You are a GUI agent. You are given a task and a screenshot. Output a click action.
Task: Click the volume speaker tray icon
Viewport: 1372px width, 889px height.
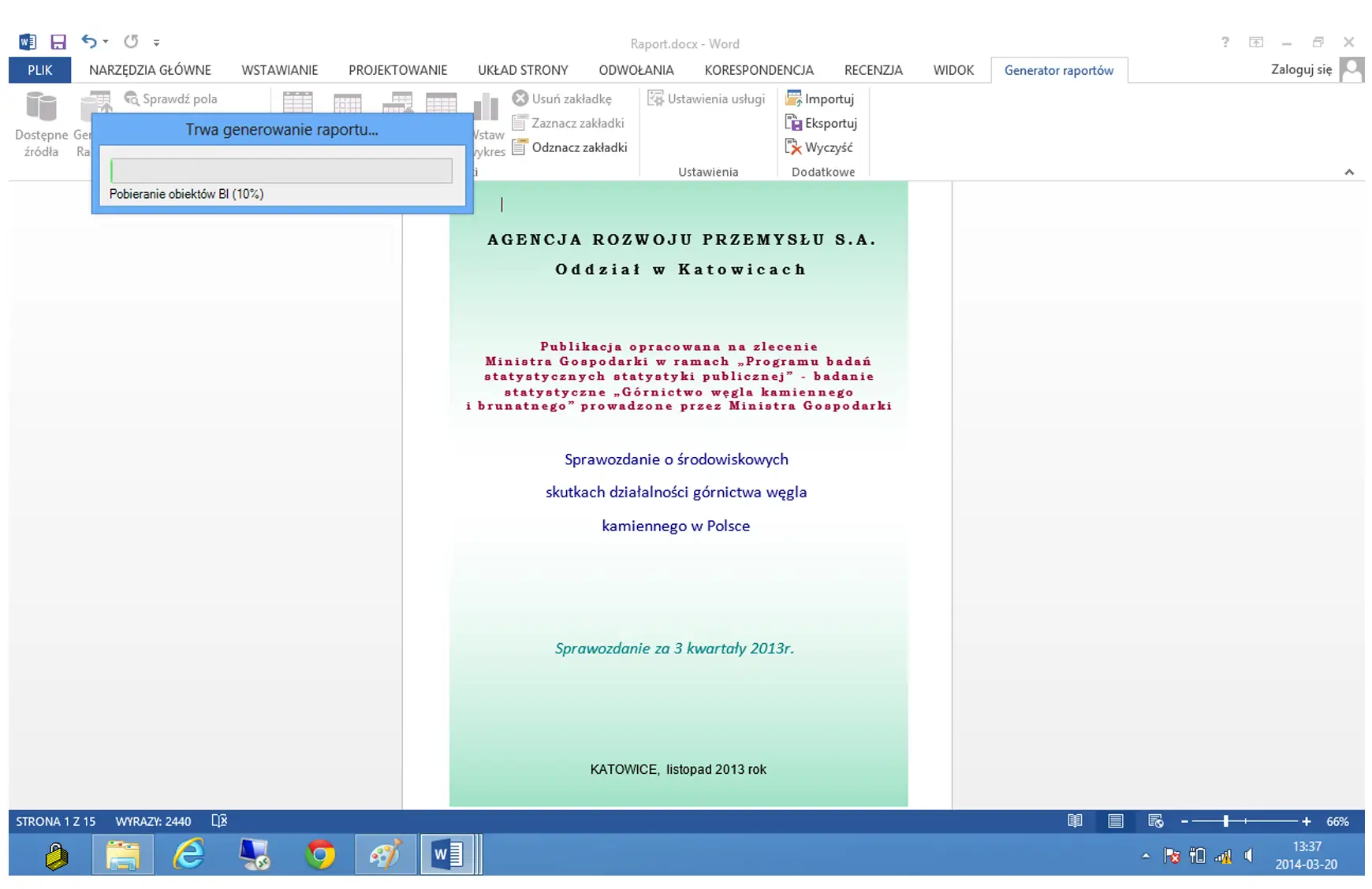click(x=1249, y=856)
